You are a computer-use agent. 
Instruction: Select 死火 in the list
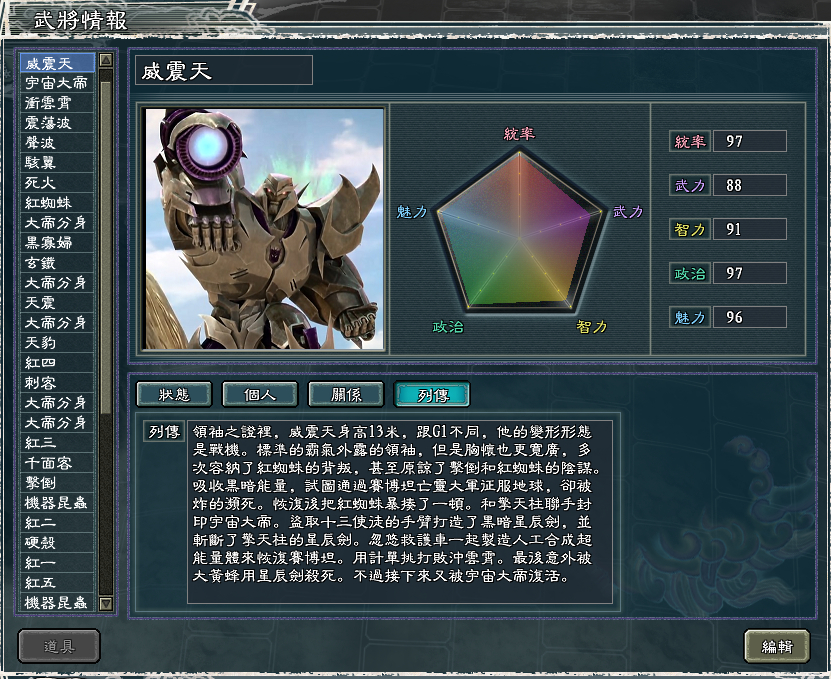click(57, 183)
